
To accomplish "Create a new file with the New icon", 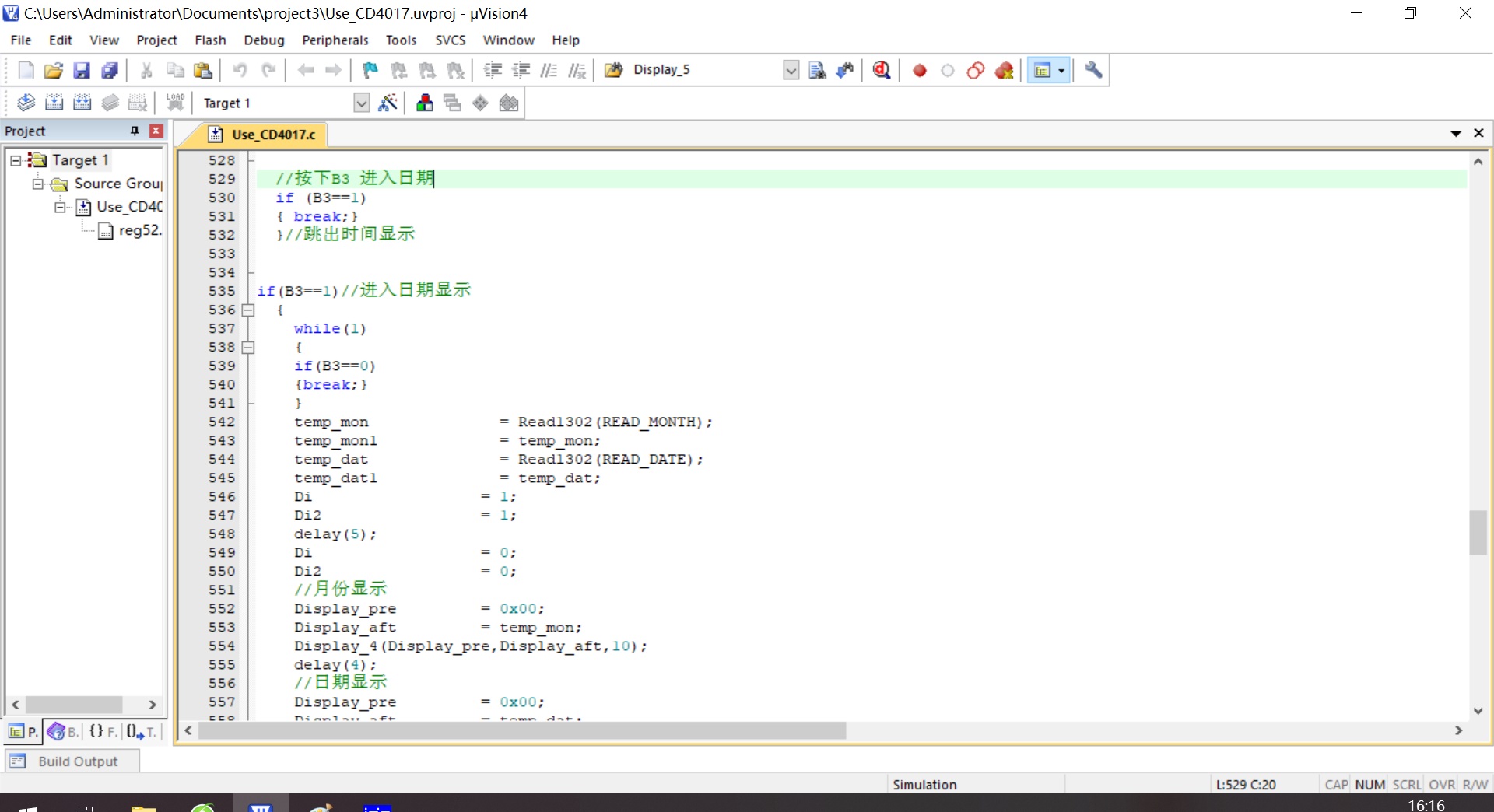I will [26, 70].
